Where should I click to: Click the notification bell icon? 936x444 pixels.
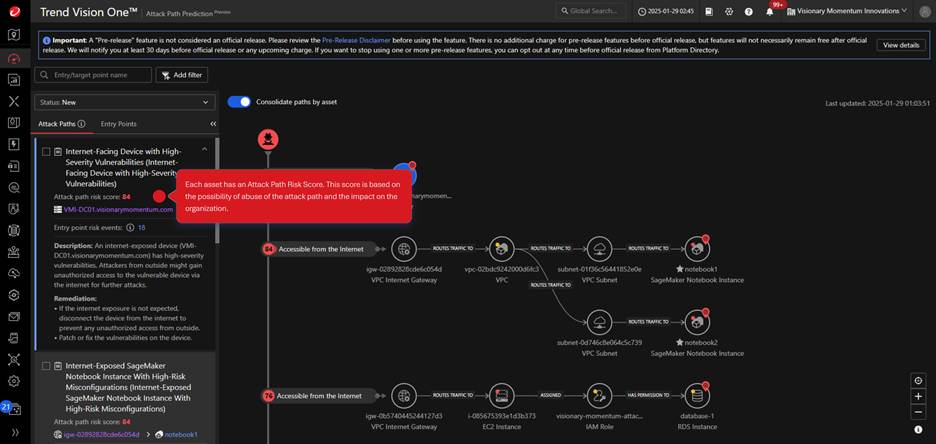coord(769,11)
